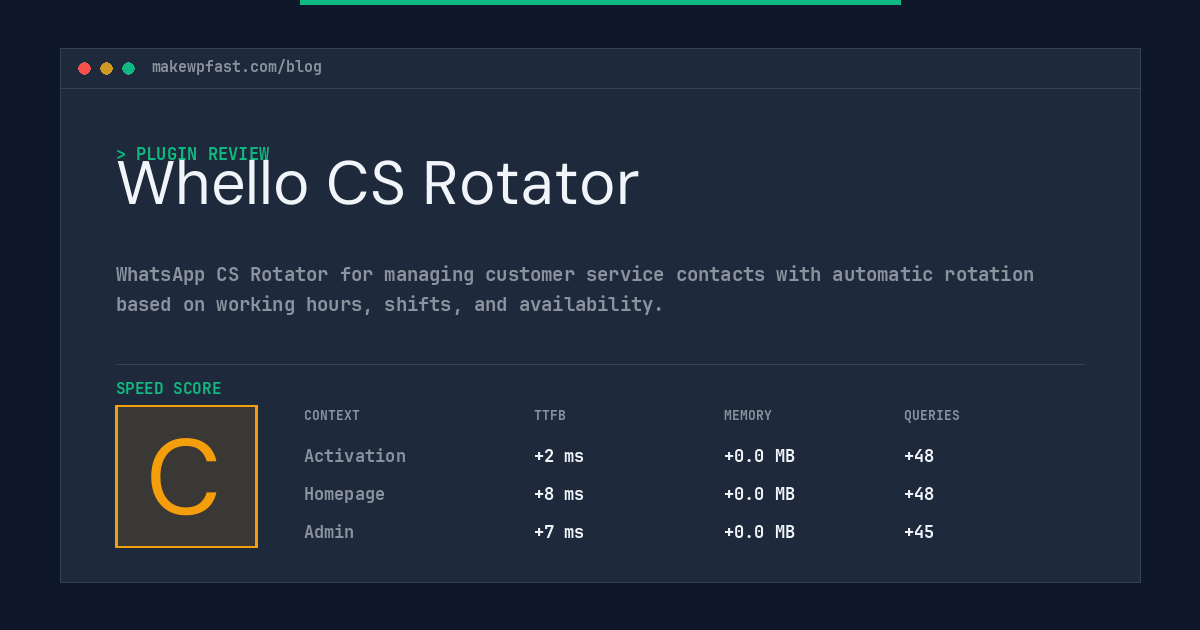Select the '> PLUGIN REVIEW' label
The height and width of the screenshot is (630, 1200).
(x=192, y=154)
